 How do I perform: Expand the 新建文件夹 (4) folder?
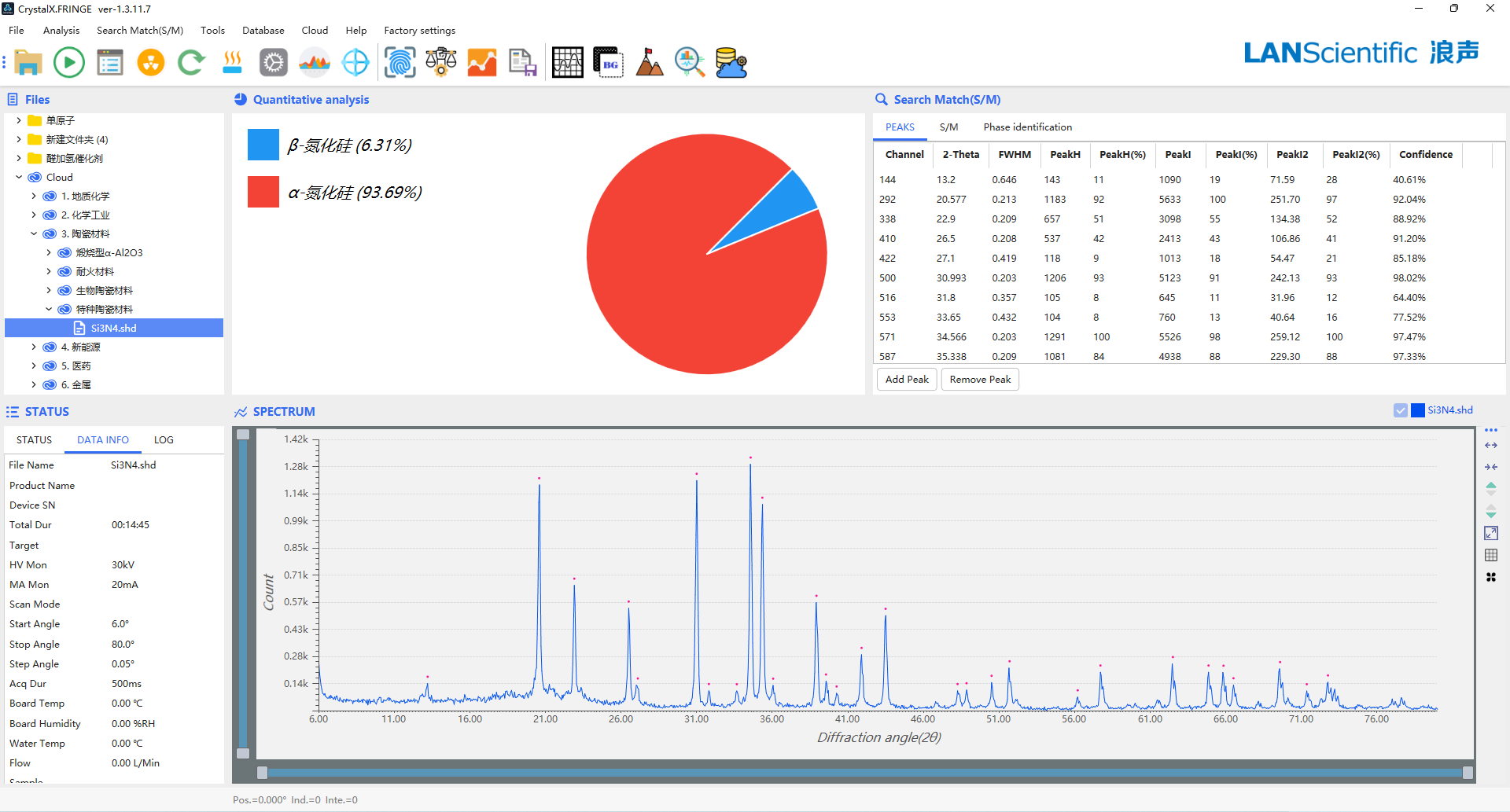(19, 140)
